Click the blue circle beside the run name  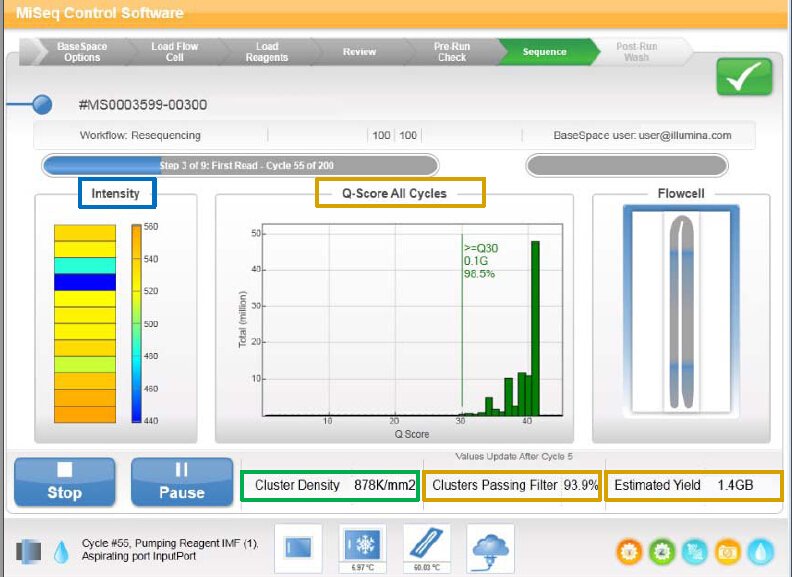tap(42, 105)
